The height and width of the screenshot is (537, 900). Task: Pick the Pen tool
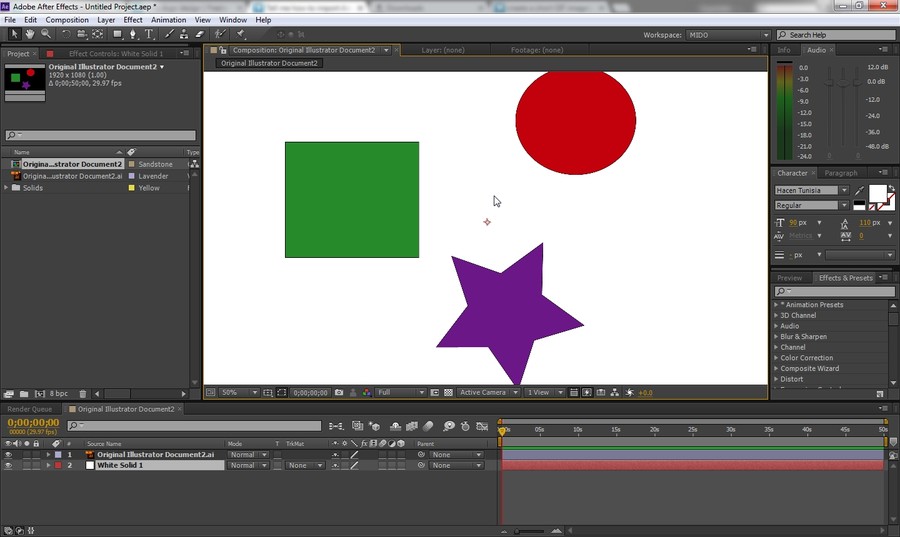coord(131,34)
